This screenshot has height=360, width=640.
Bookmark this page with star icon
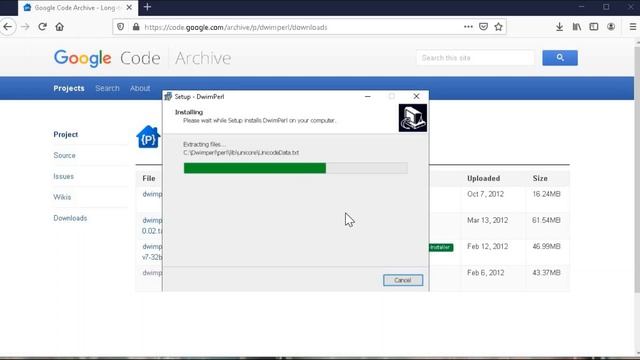point(498,27)
